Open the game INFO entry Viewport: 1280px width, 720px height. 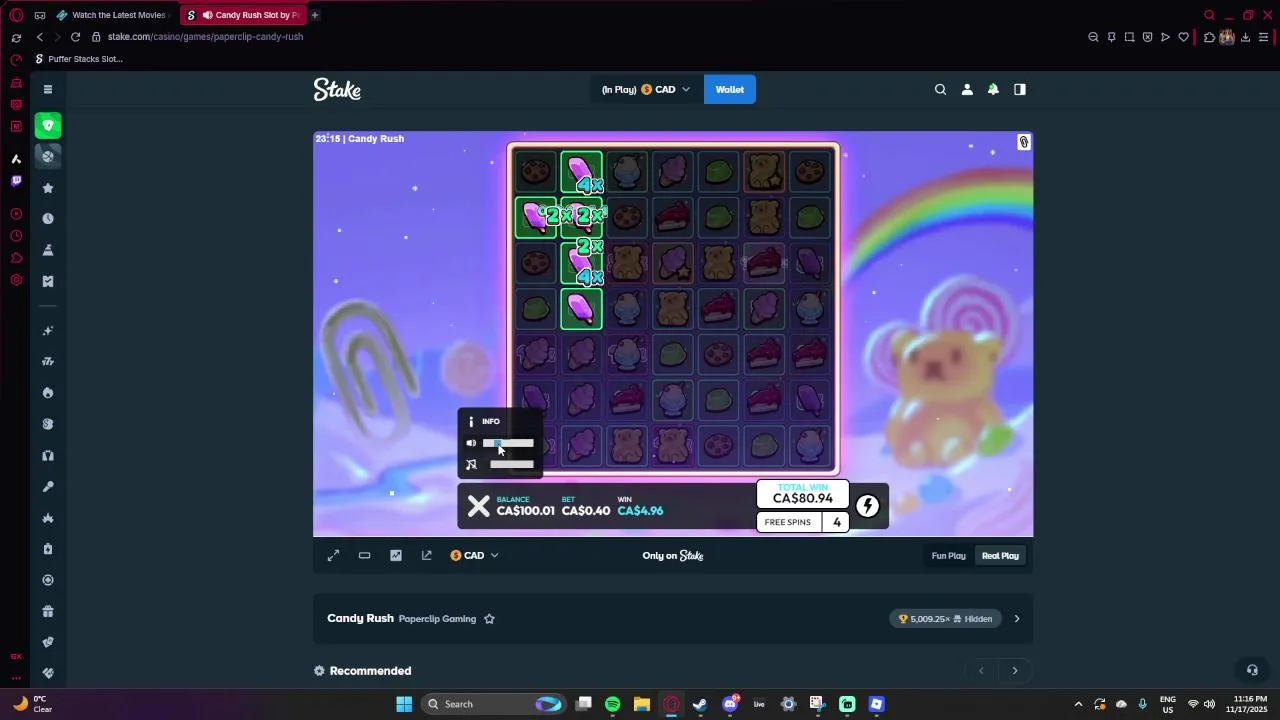click(x=485, y=421)
